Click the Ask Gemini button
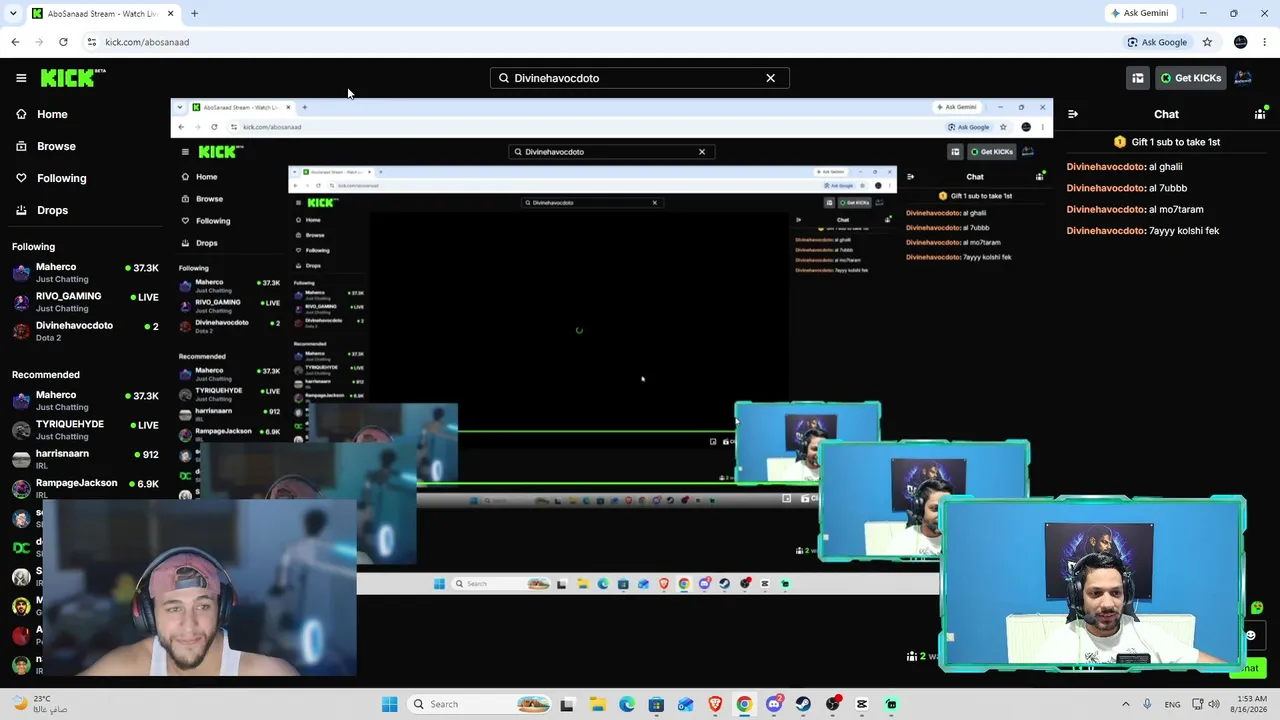This screenshot has height=720, width=1280. coord(1139,13)
